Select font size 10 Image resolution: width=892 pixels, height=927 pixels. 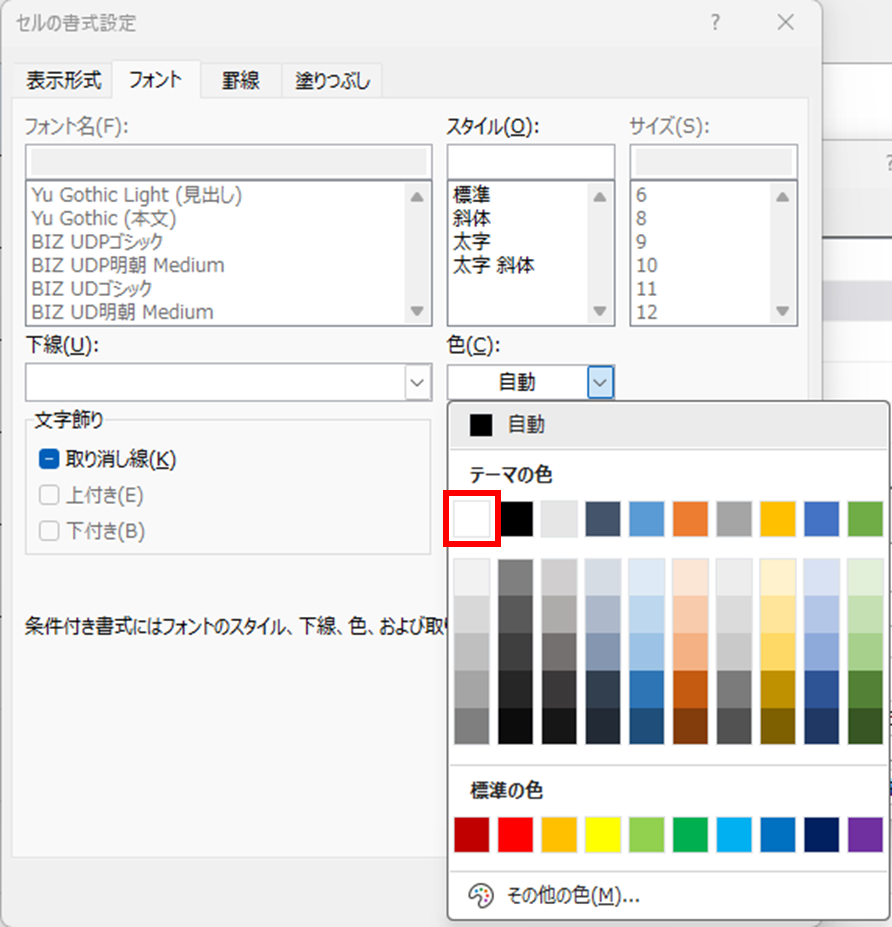tap(647, 265)
